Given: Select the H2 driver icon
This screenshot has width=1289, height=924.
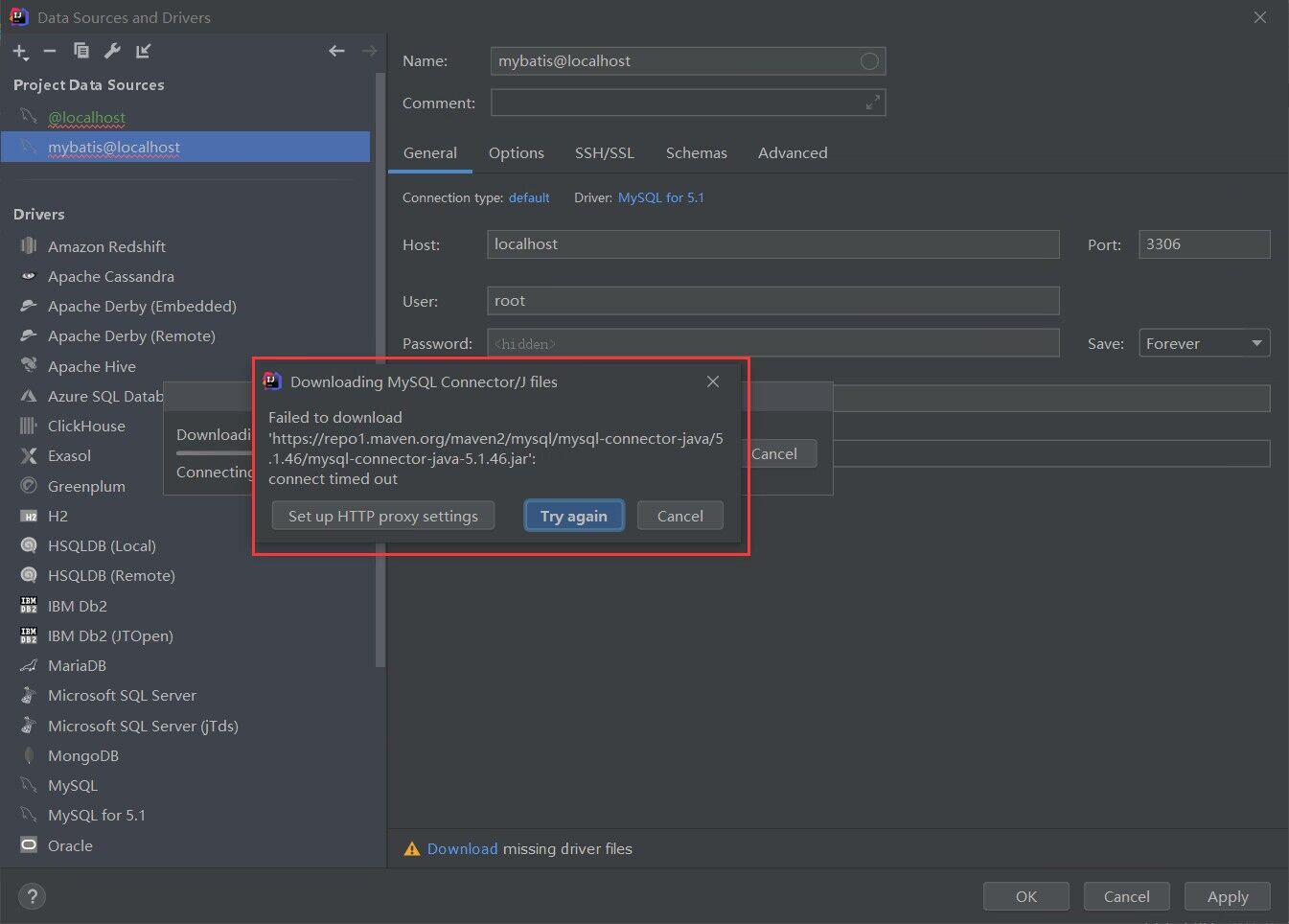Looking at the screenshot, I should pyautogui.click(x=29, y=516).
